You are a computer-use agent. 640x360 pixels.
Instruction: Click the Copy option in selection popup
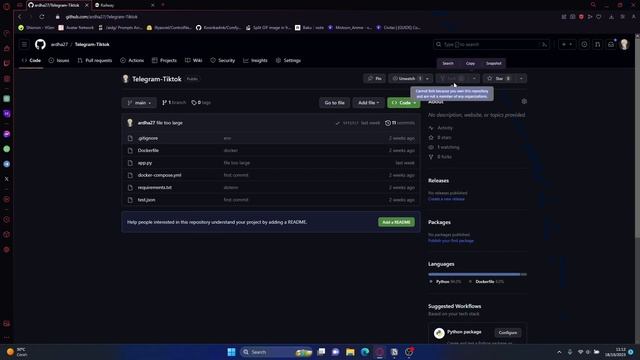point(470,64)
